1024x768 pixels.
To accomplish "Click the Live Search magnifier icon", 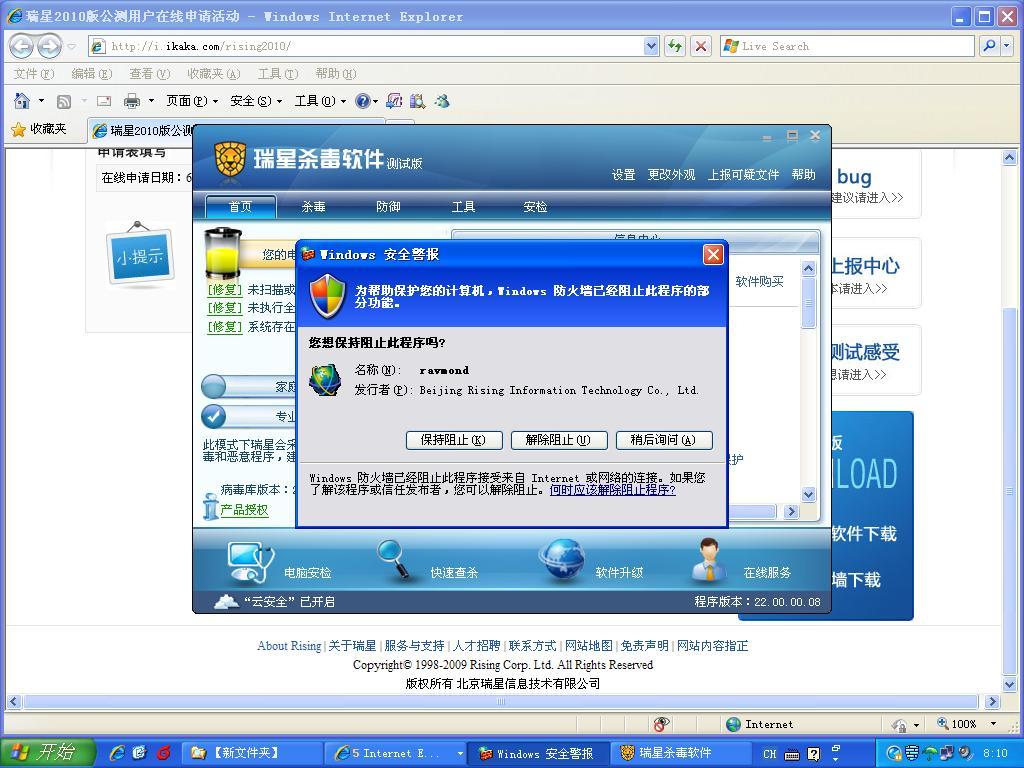I will point(989,46).
